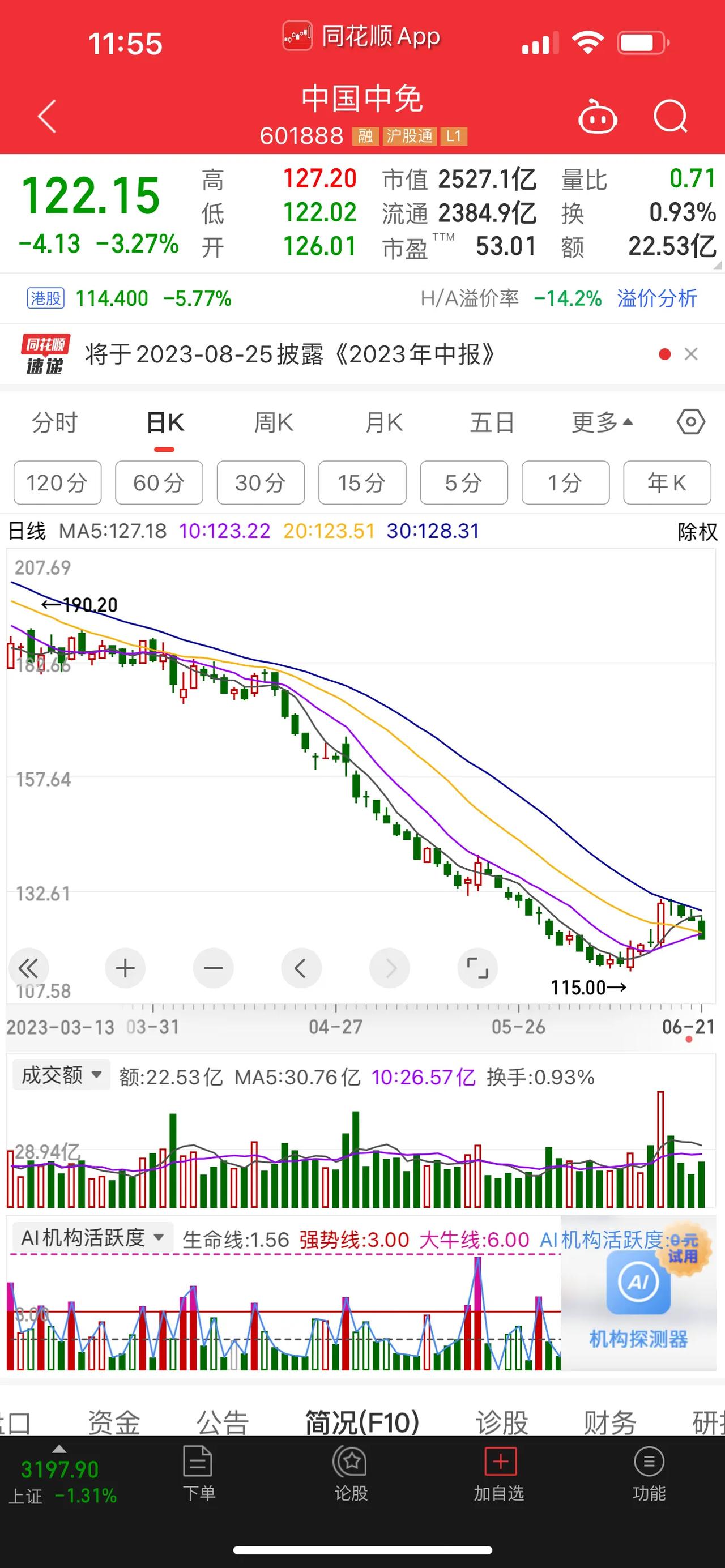The width and height of the screenshot is (725, 1568).
Task: Tap the 融 margin badge
Action: 365,136
